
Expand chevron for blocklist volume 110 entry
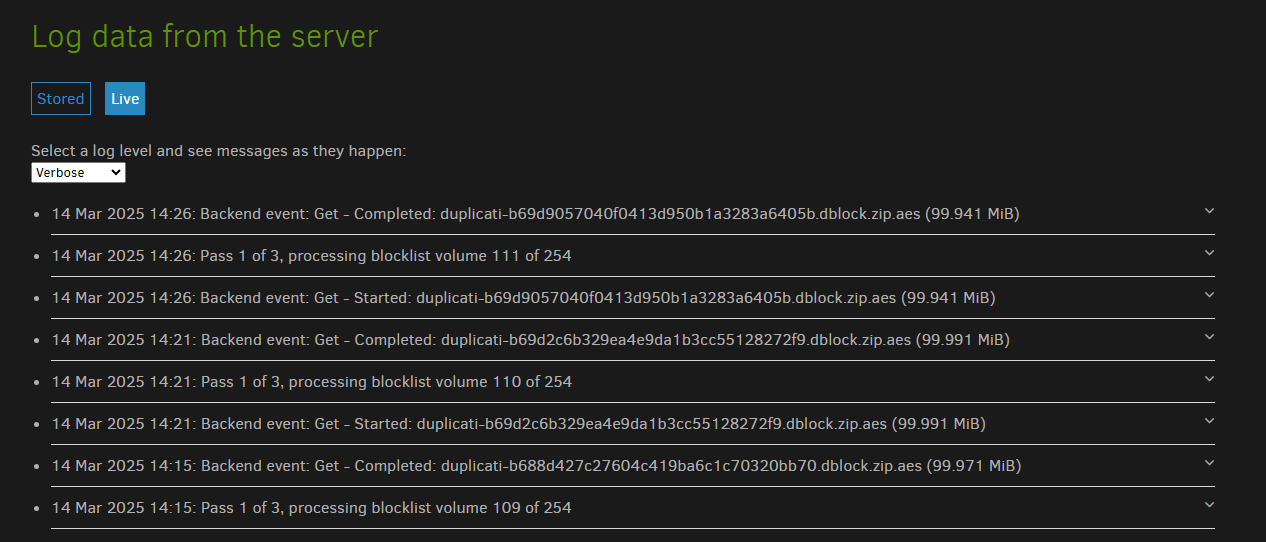[1209, 379]
